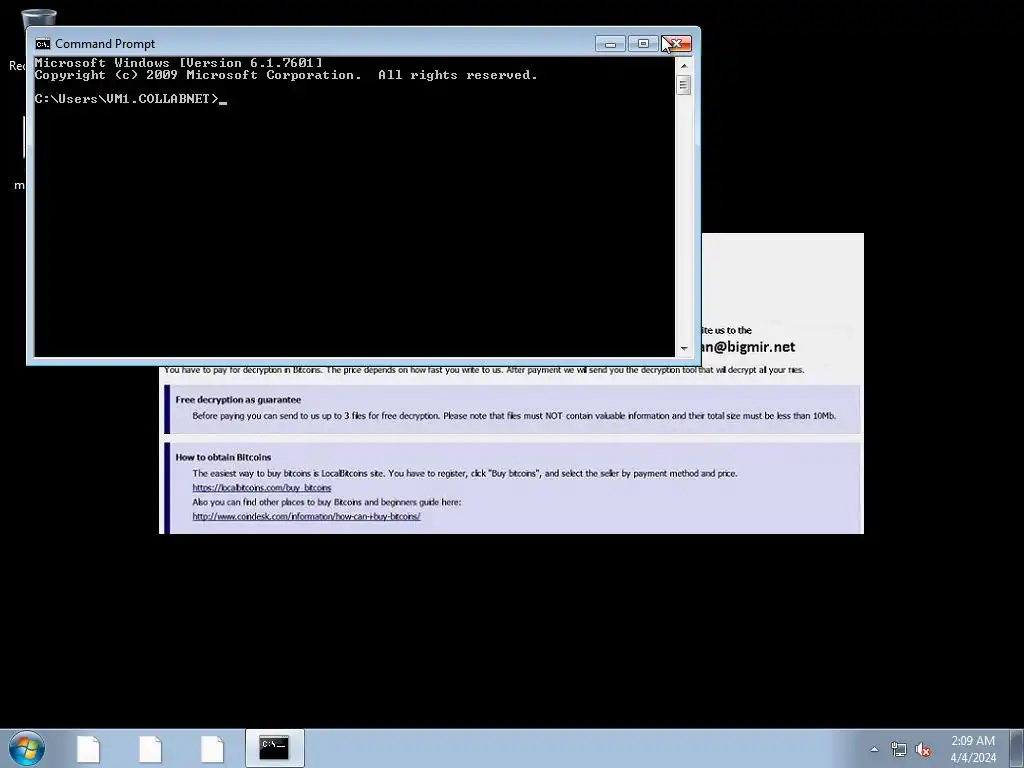Select the Command Prompt taskbar button

274,748
